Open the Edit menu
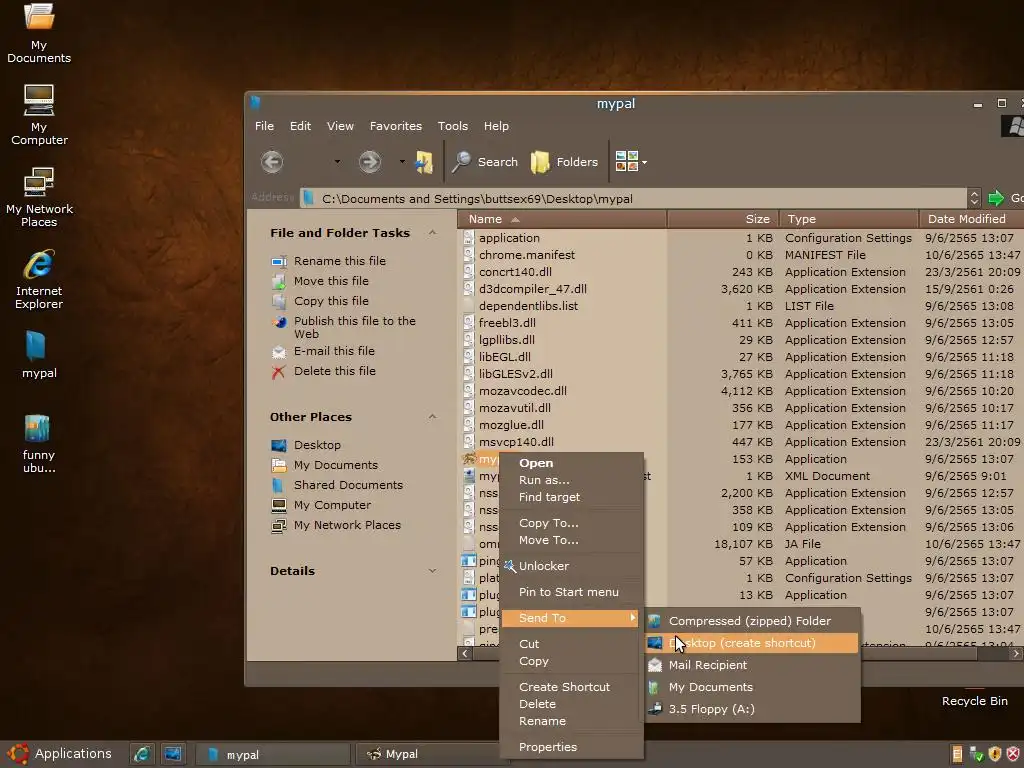The width and height of the screenshot is (1024, 768). tap(300, 126)
